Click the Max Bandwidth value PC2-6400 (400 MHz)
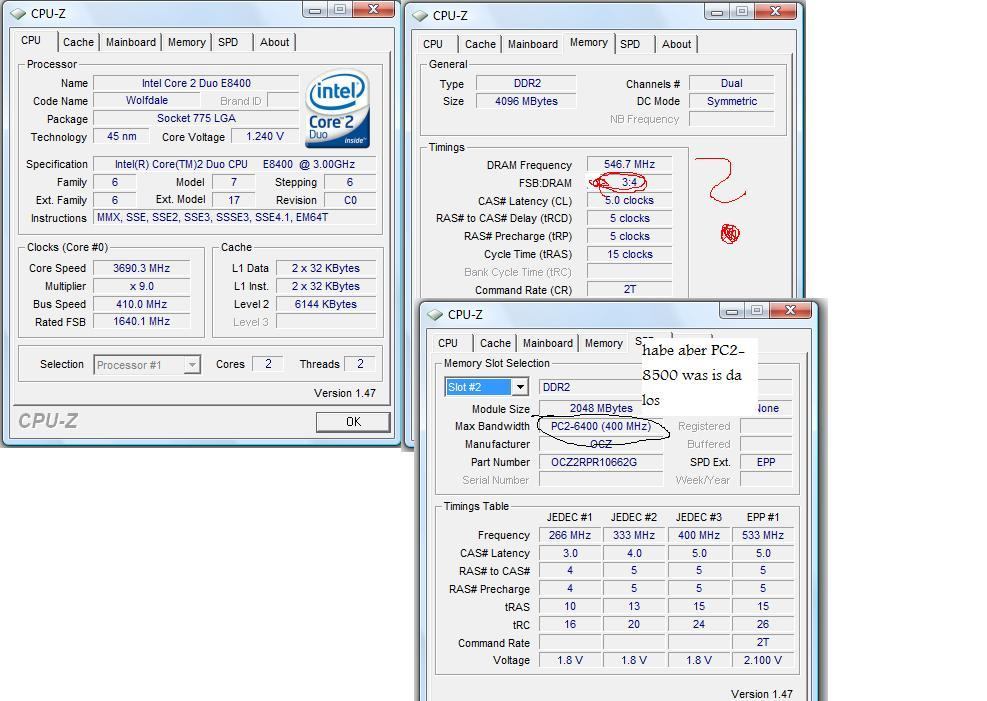 [601, 426]
